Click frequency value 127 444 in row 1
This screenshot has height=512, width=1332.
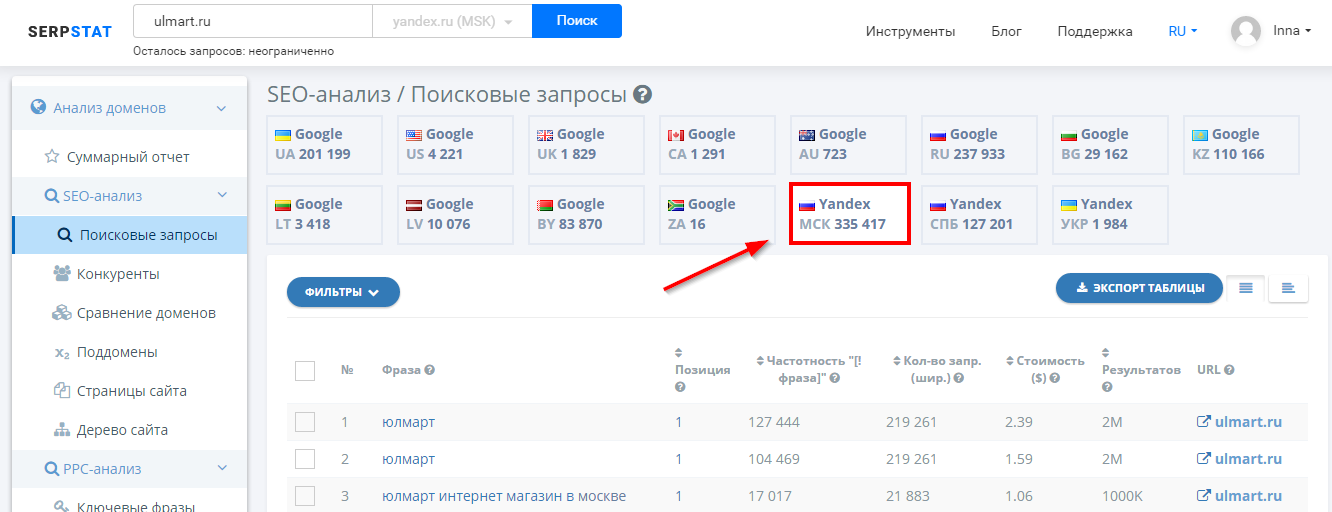click(774, 422)
